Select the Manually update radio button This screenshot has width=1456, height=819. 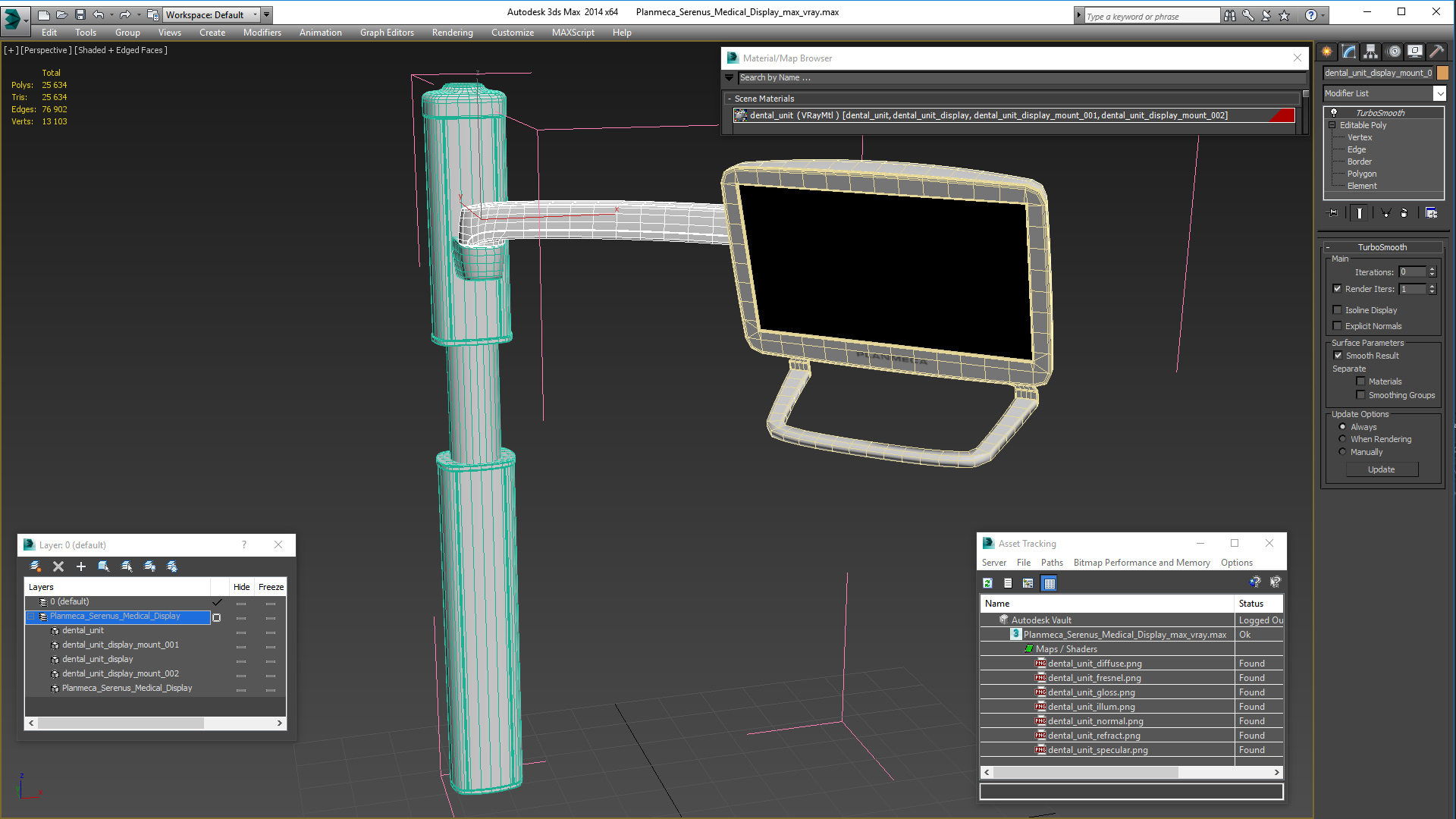point(1343,452)
